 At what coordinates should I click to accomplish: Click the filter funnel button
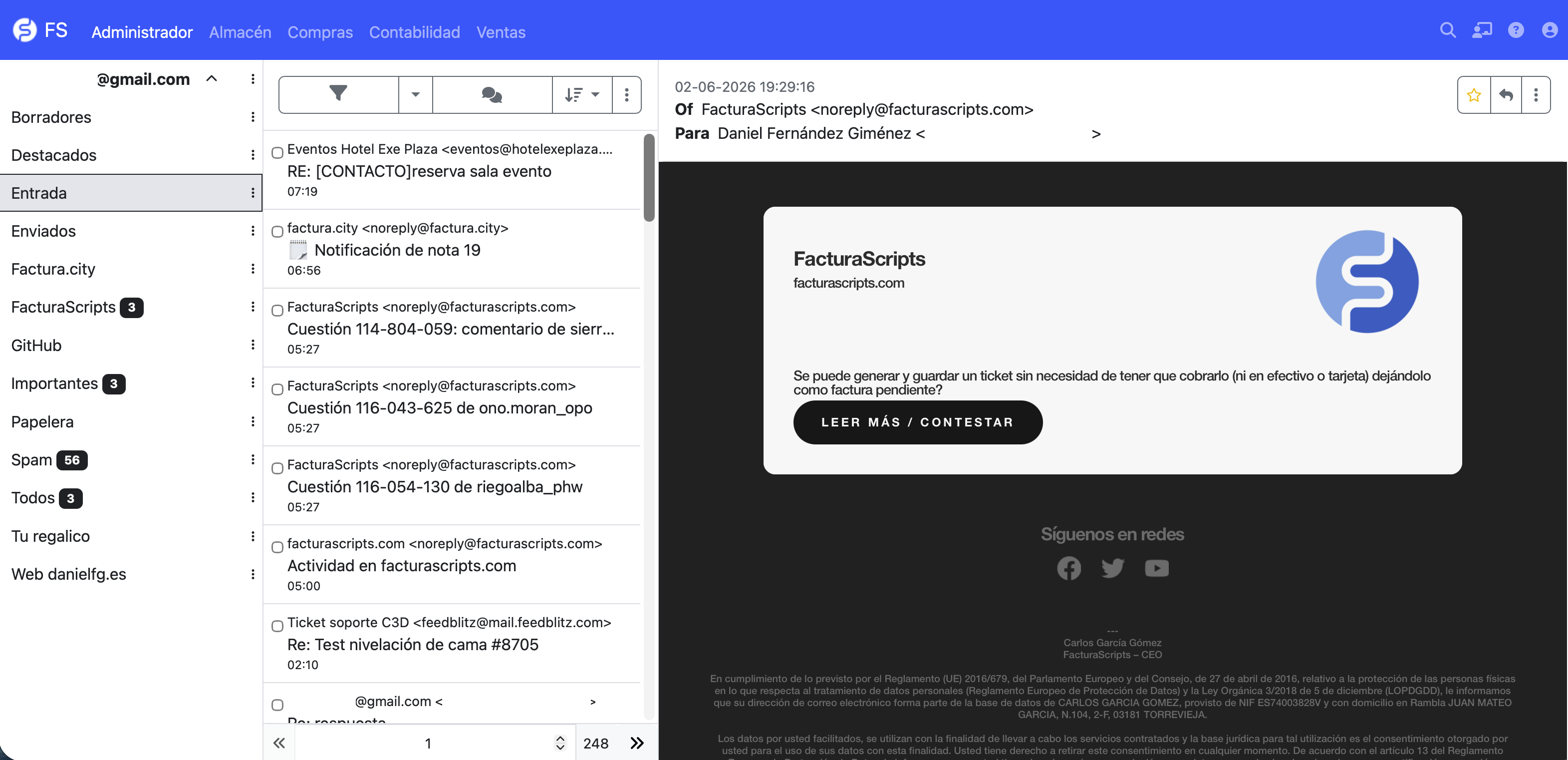click(338, 94)
